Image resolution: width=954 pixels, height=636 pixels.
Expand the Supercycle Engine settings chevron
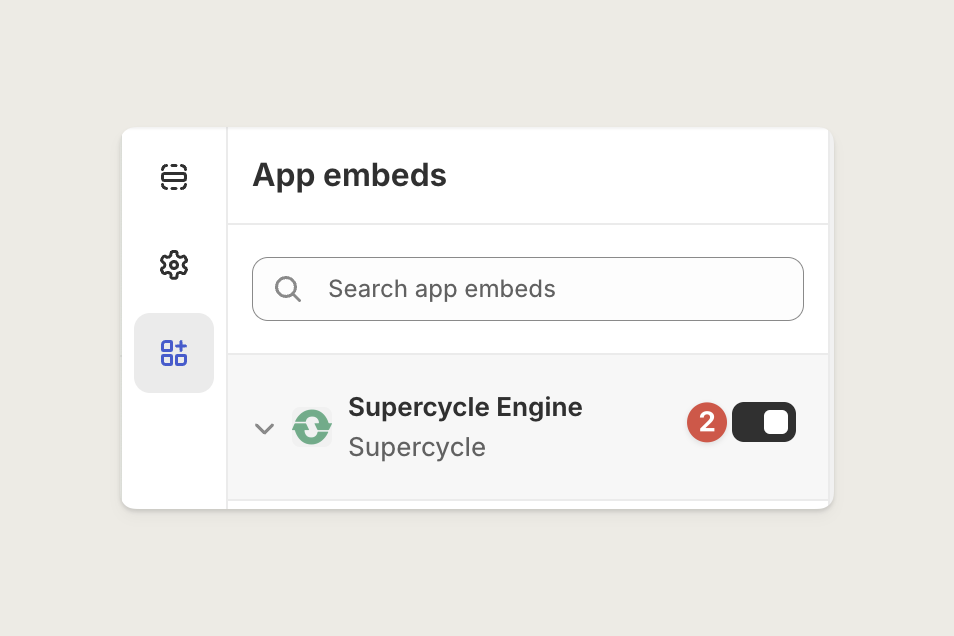[x=264, y=428]
